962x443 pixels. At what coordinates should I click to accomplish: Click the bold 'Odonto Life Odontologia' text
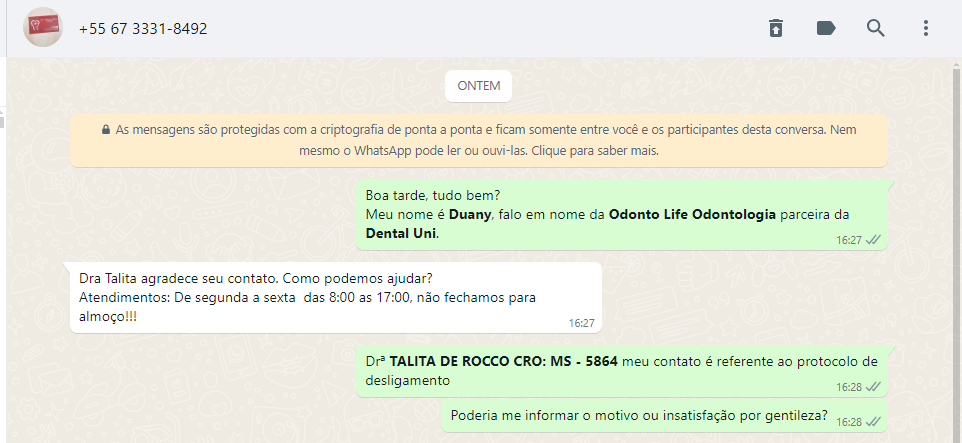pos(692,215)
